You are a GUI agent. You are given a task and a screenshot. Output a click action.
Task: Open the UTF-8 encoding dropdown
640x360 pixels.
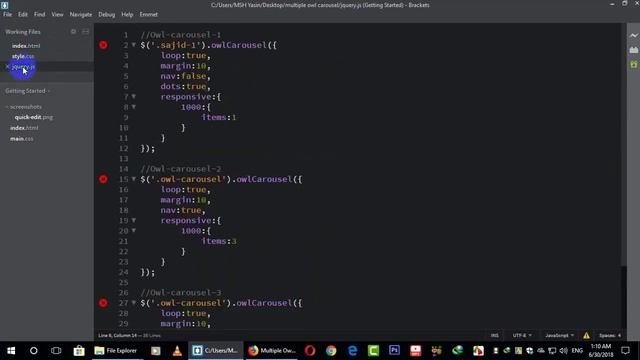pos(522,336)
